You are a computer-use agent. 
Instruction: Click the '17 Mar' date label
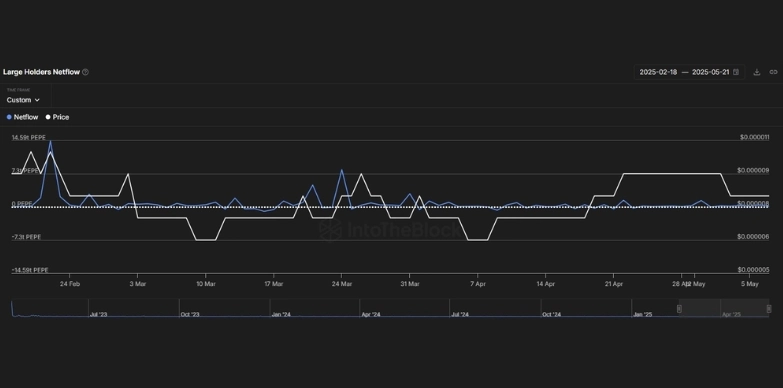click(x=274, y=284)
